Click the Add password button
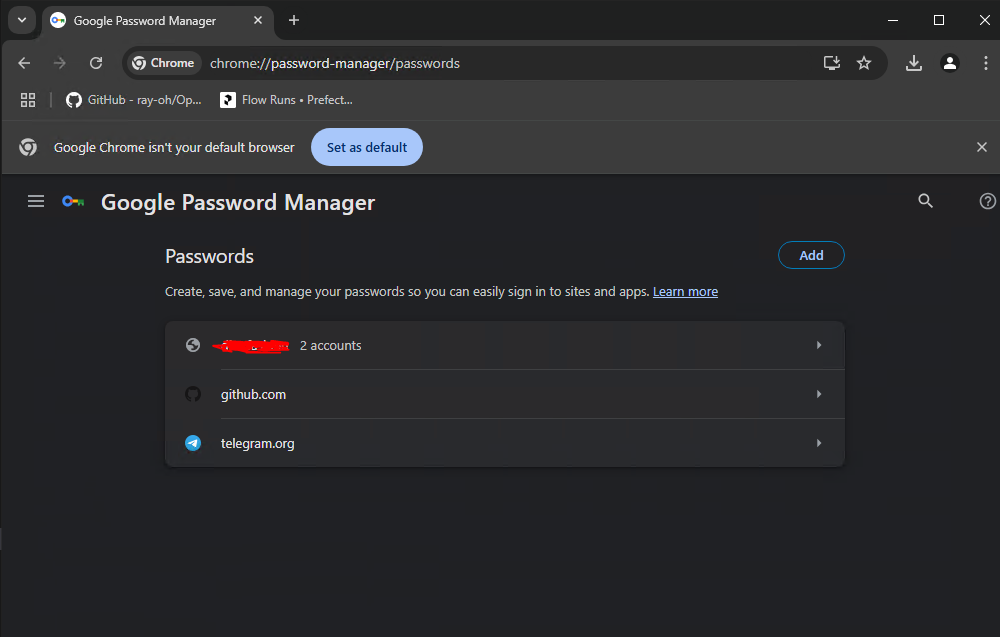1000x637 pixels. pos(811,255)
